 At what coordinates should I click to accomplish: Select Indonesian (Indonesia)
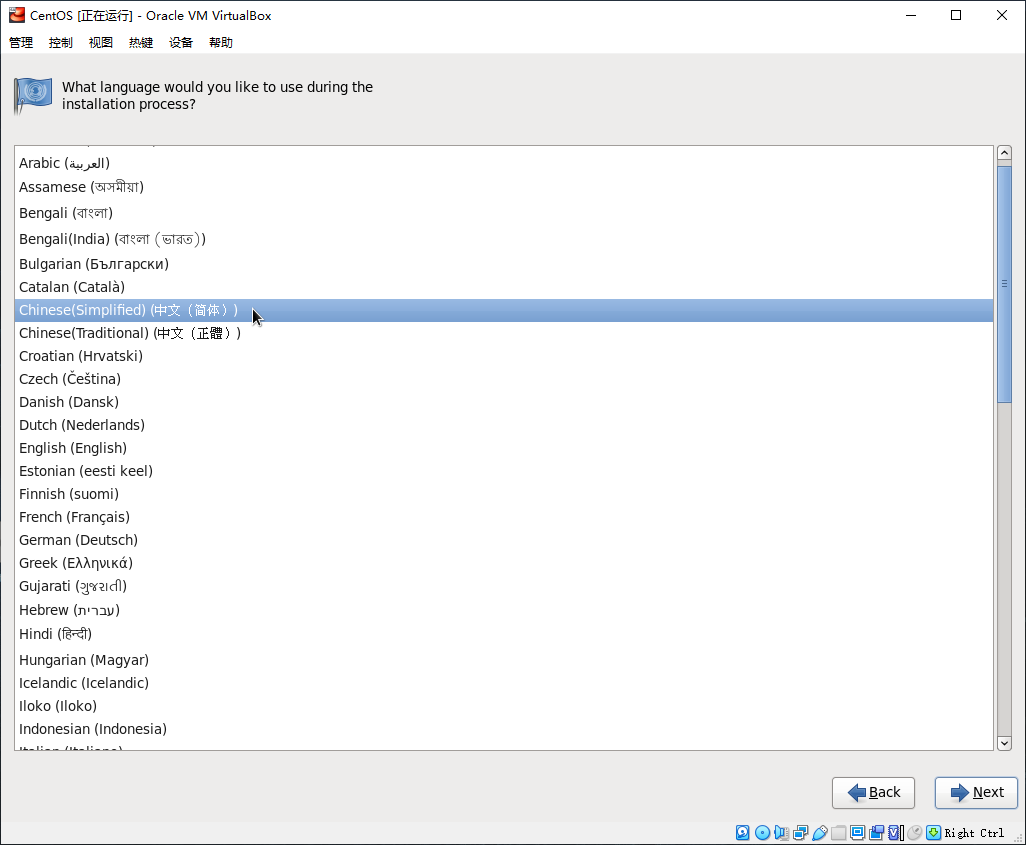(x=504, y=728)
